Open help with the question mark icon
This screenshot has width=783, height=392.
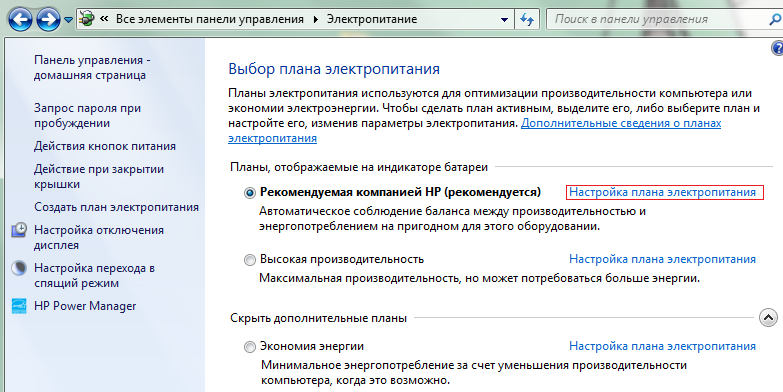tap(778, 48)
